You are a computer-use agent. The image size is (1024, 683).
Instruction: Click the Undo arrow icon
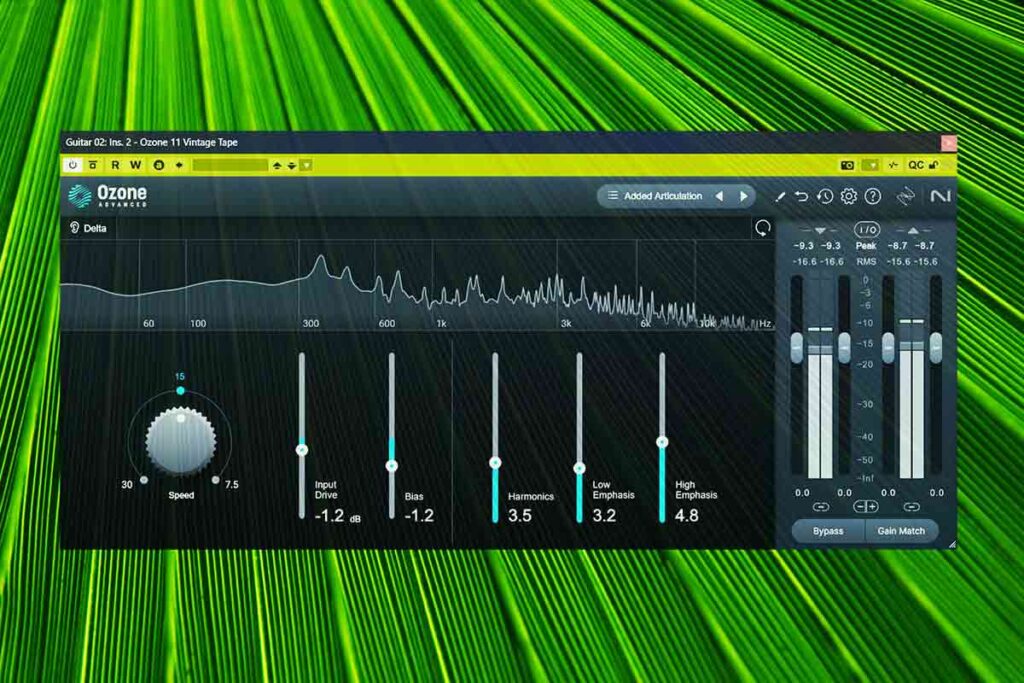coord(801,196)
